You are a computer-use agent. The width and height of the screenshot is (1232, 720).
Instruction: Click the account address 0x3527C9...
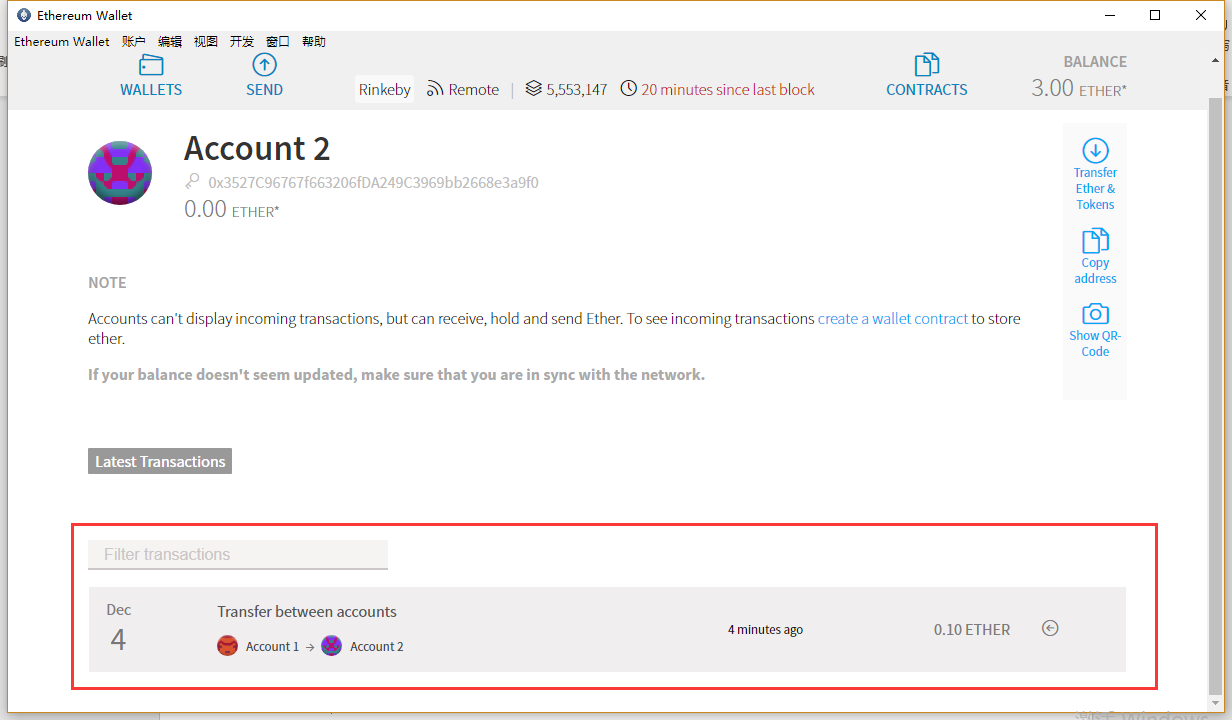pyautogui.click(x=373, y=183)
